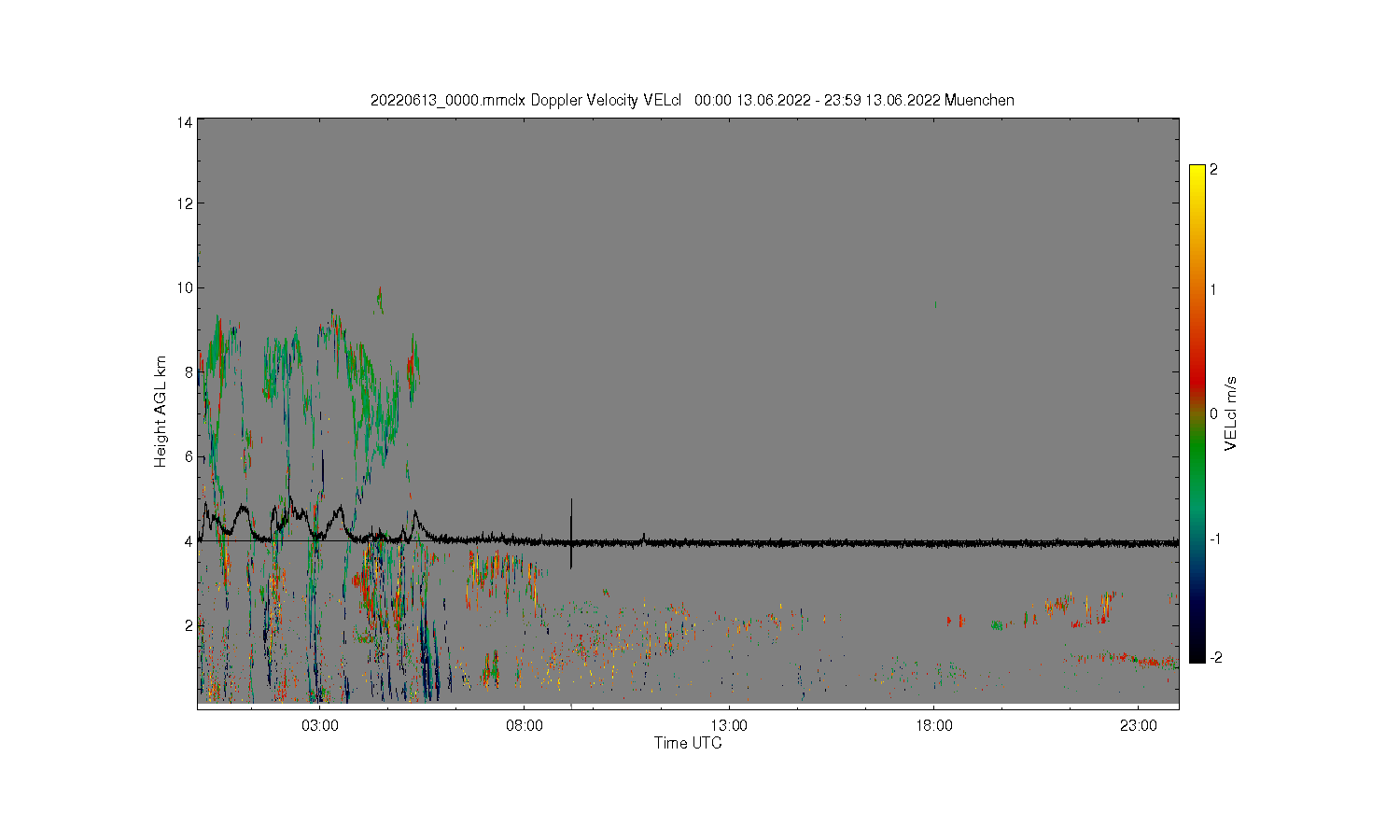Click the 8 km height tick label

pos(189,371)
